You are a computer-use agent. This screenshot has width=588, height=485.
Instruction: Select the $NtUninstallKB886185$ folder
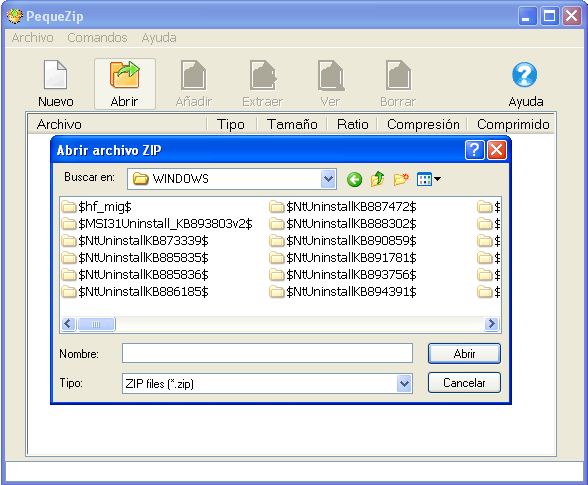click(x=135, y=292)
